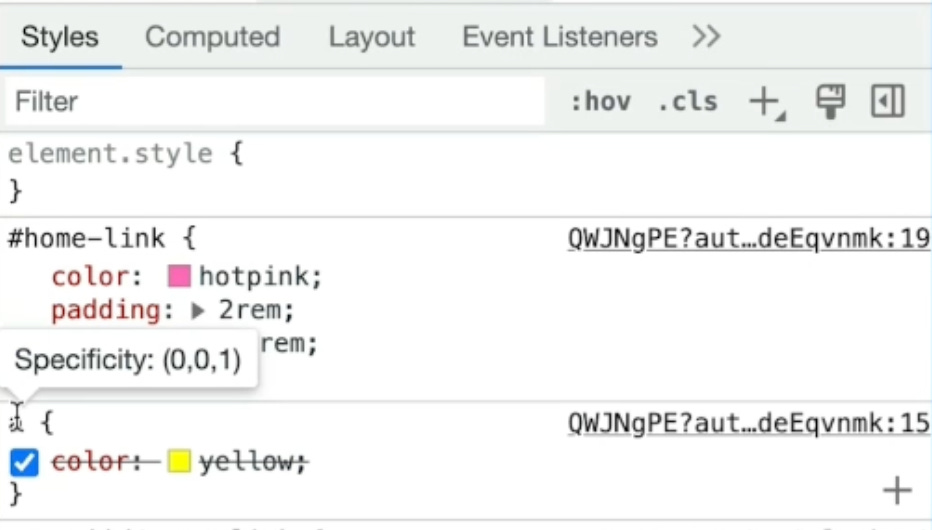Click the insert style rule plus icon

point(898,491)
